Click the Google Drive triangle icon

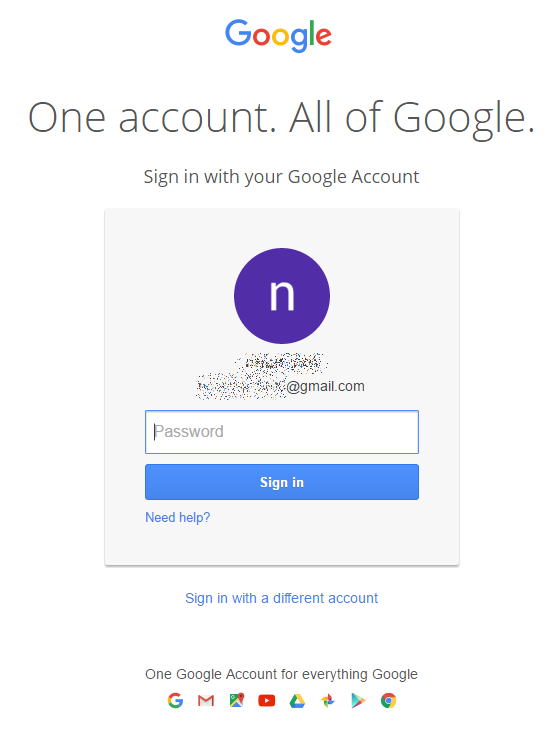point(297,701)
